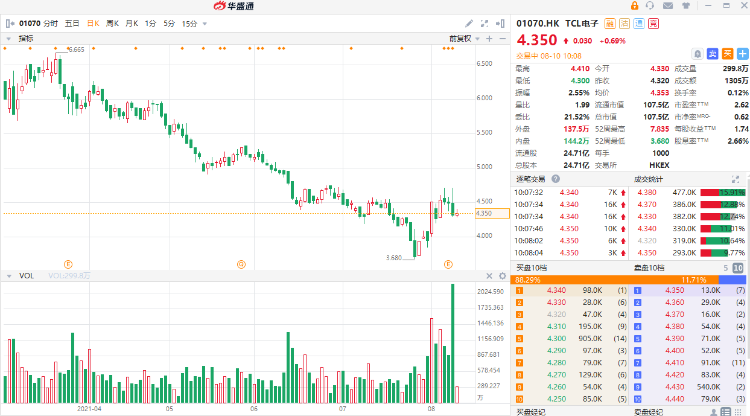Click the 买盘经纪 bid broker label
The height and width of the screenshot is (416, 750).
(x=531, y=412)
